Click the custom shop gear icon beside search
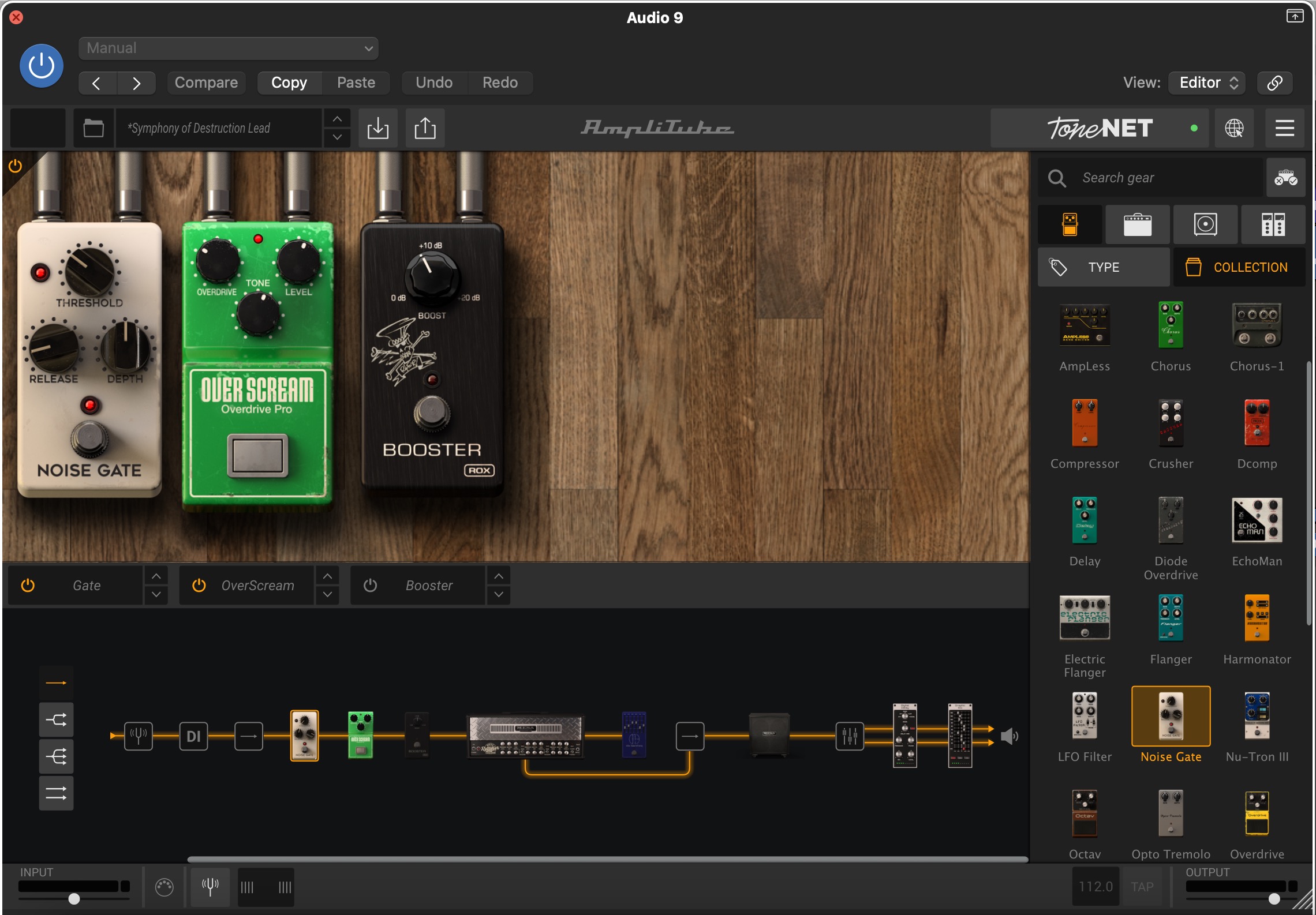This screenshot has height=915, width=1316. click(1286, 178)
